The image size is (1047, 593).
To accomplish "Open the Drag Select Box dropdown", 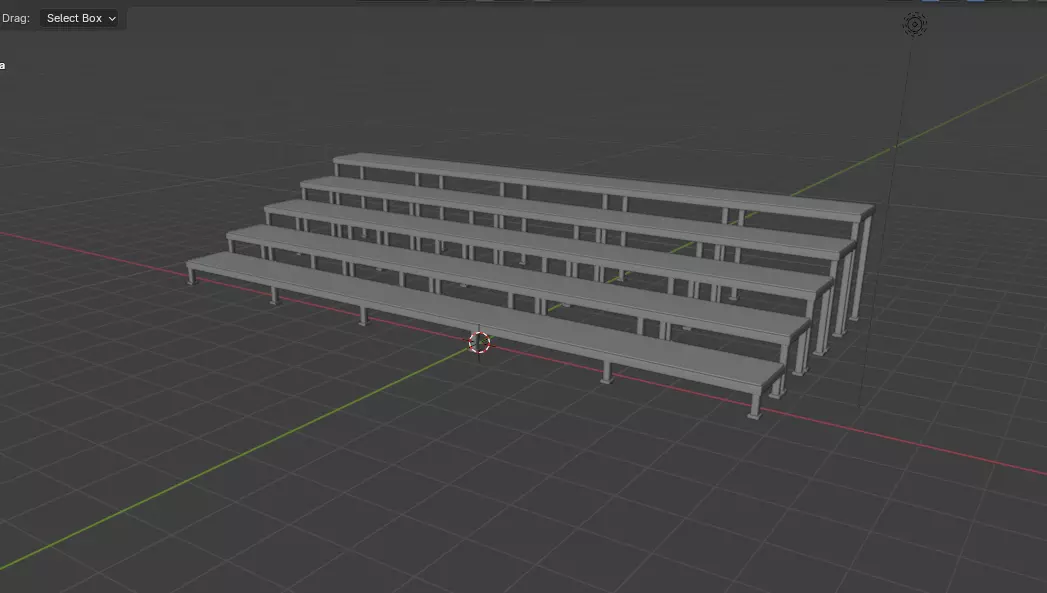I will coord(80,18).
